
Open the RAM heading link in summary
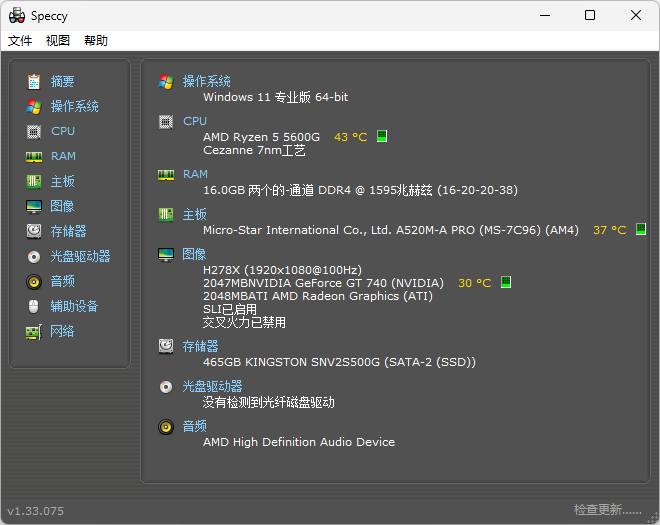click(x=195, y=174)
